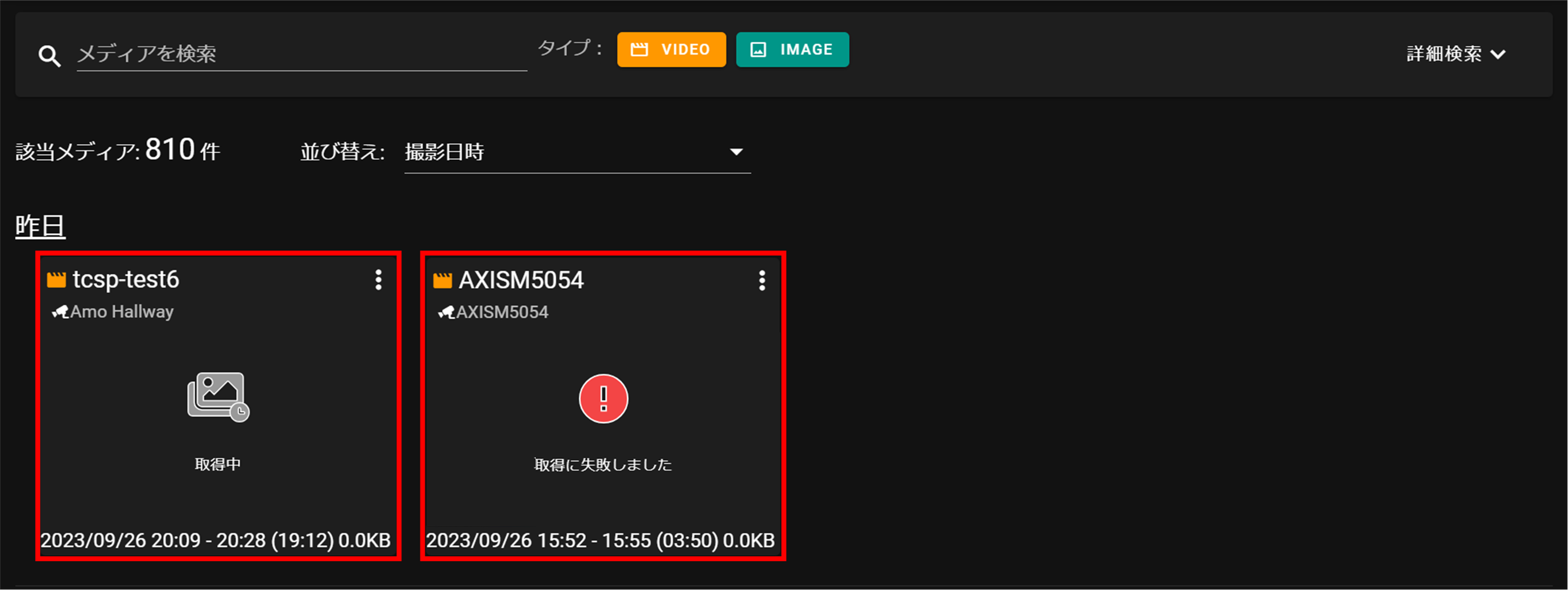
Task: Open the tcsp-test6 card's three-dot menu
Action: tap(379, 280)
